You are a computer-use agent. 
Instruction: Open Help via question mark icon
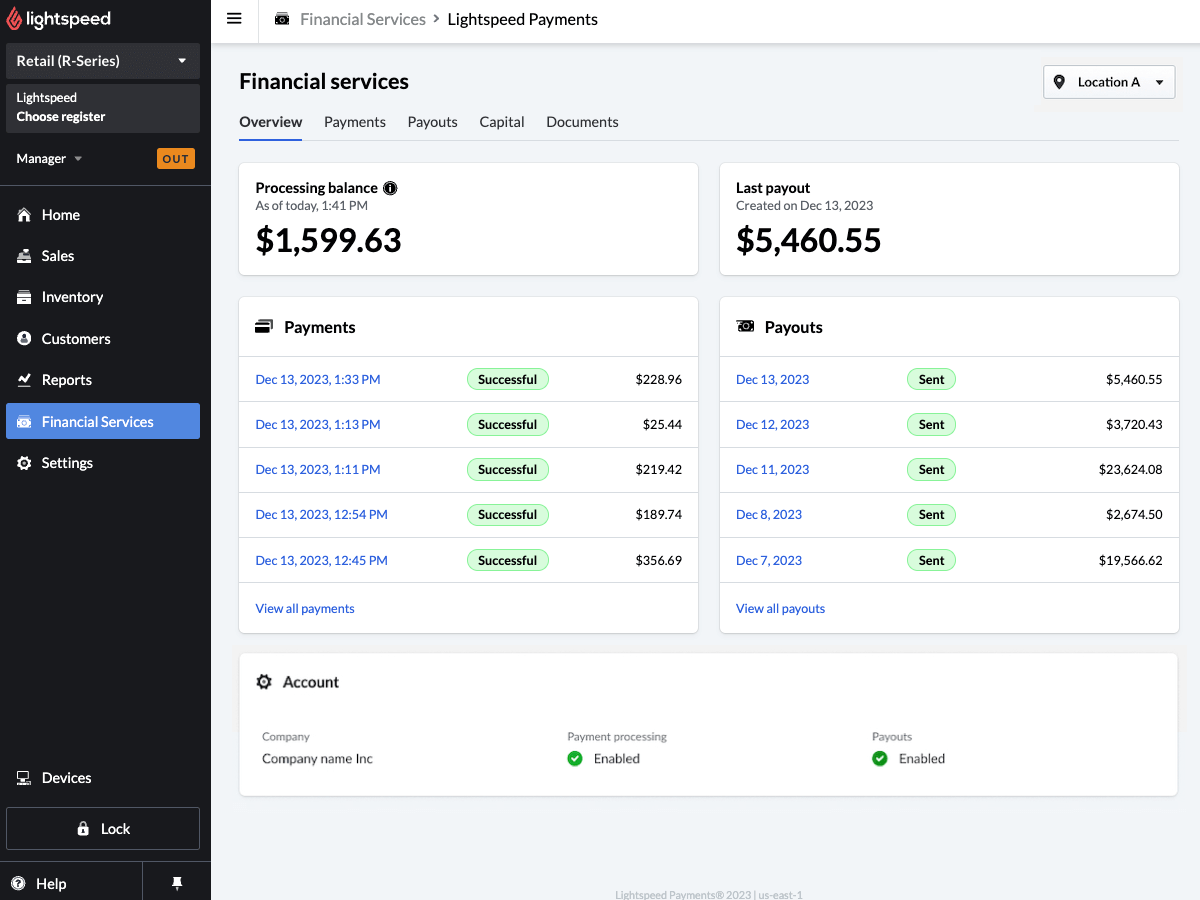19,883
